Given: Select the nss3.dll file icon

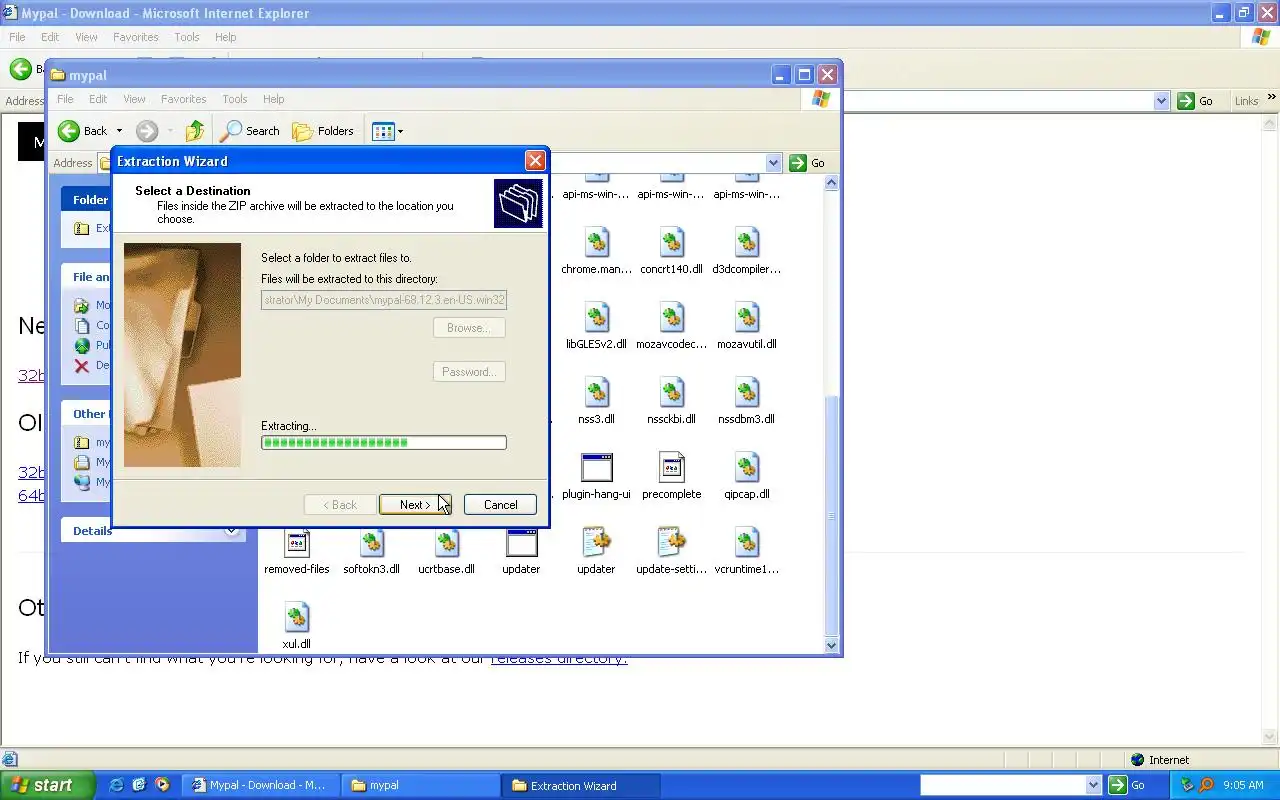Looking at the screenshot, I should click(596, 392).
